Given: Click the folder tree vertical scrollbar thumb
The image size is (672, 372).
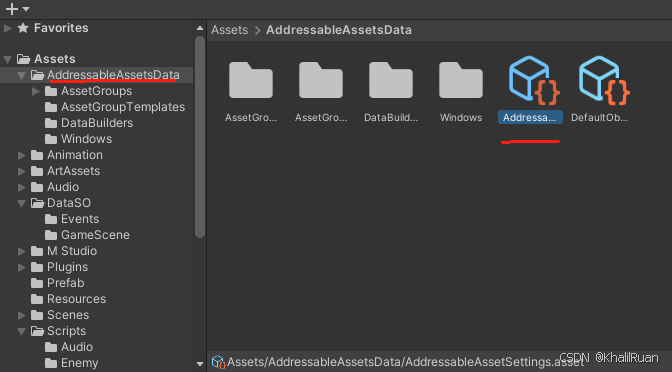Looking at the screenshot, I should [x=200, y=137].
